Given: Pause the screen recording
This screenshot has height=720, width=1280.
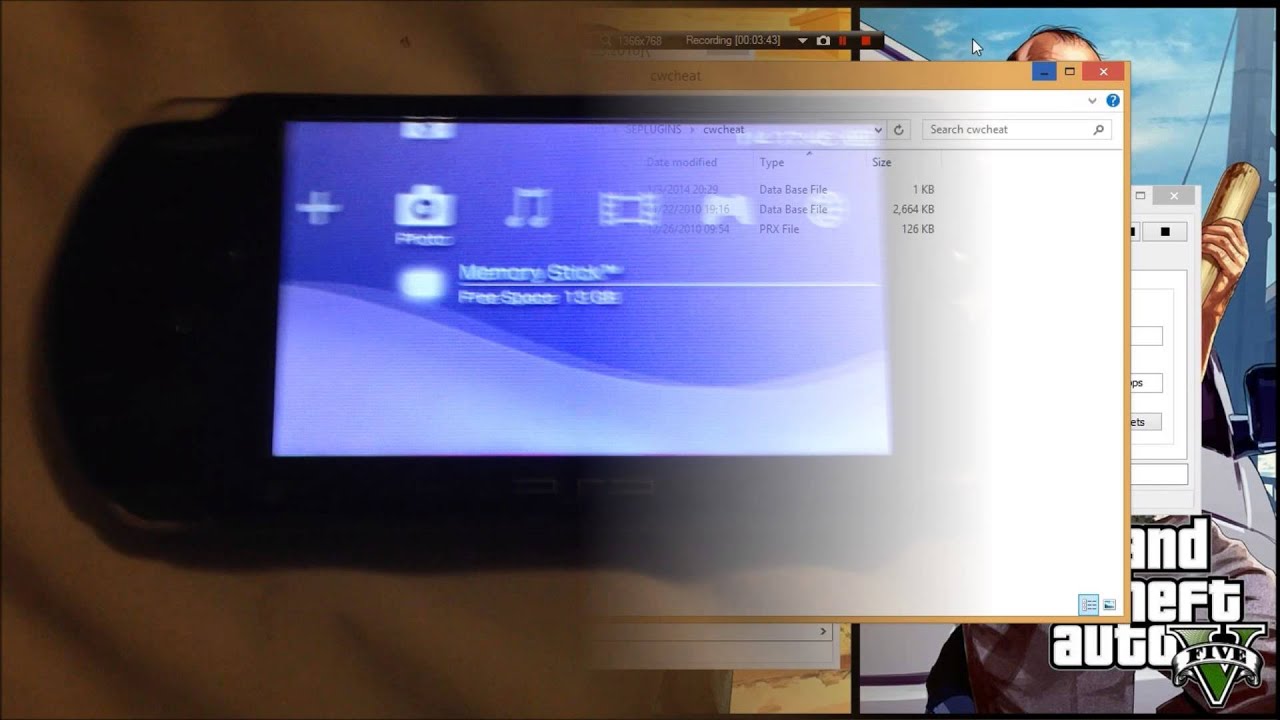Looking at the screenshot, I should pos(842,41).
